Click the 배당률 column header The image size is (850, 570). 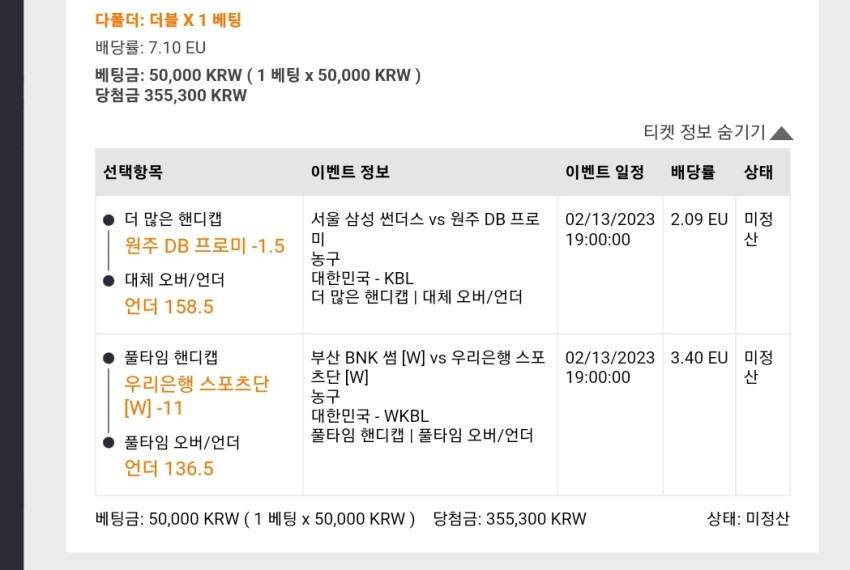click(x=693, y=172)
